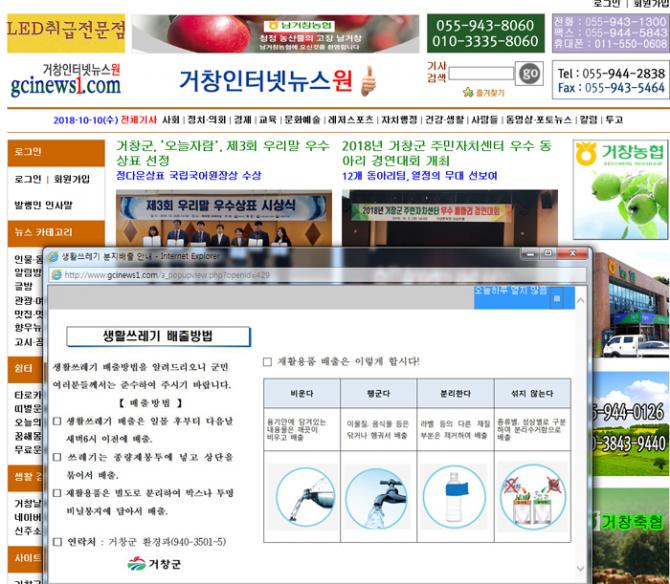Select 건강·생활 menu item
Image resolution: width=670 pixels, height=584 pixels.
tap(444, 120)
